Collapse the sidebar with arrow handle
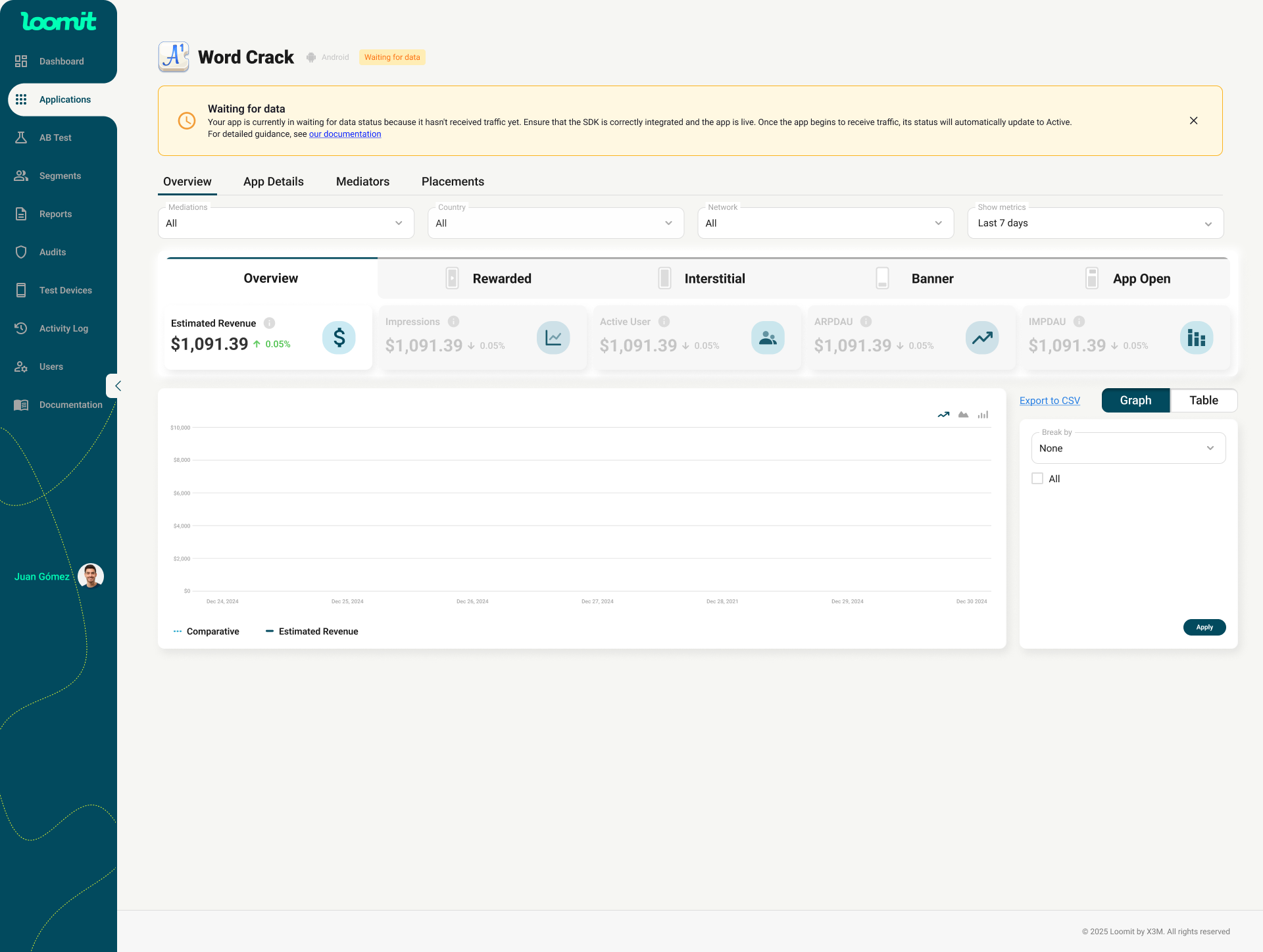 [117, 386]
